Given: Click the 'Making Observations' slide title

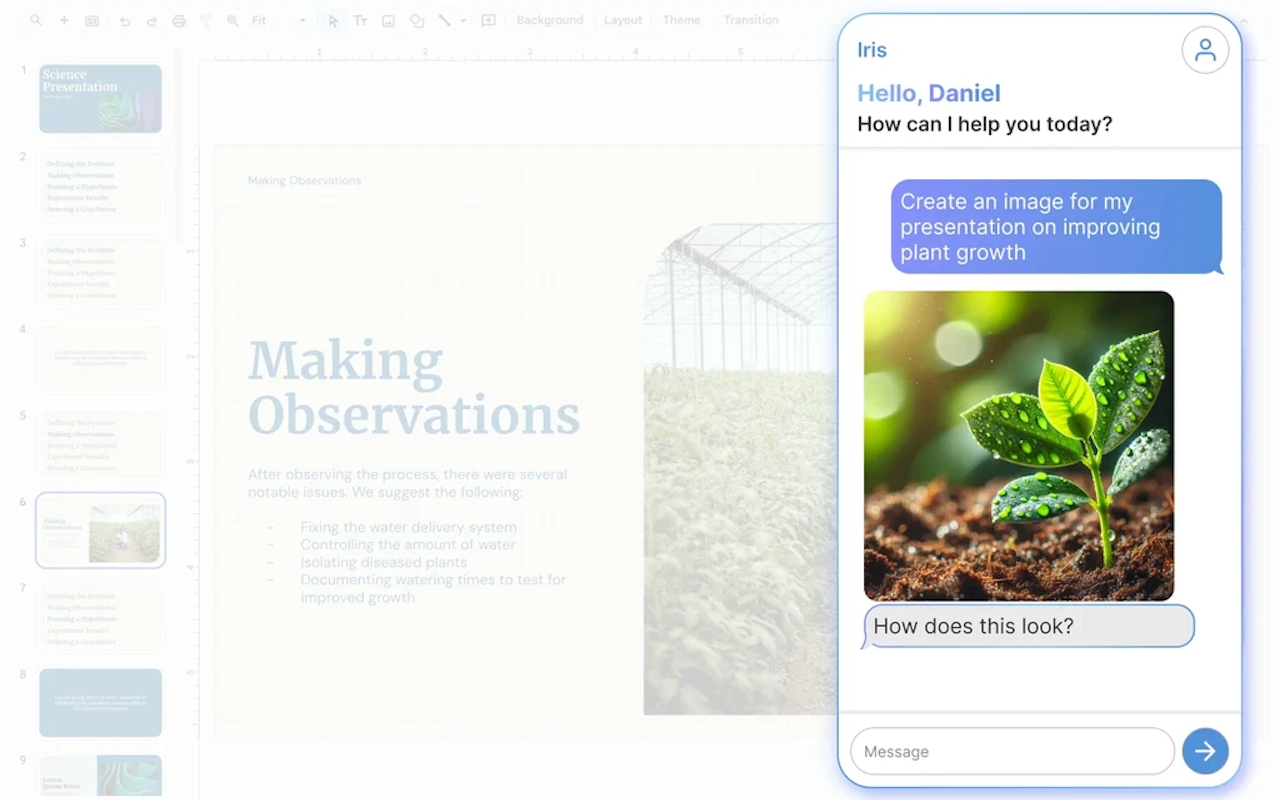Looking at the screenshot, I should point(414,388).
